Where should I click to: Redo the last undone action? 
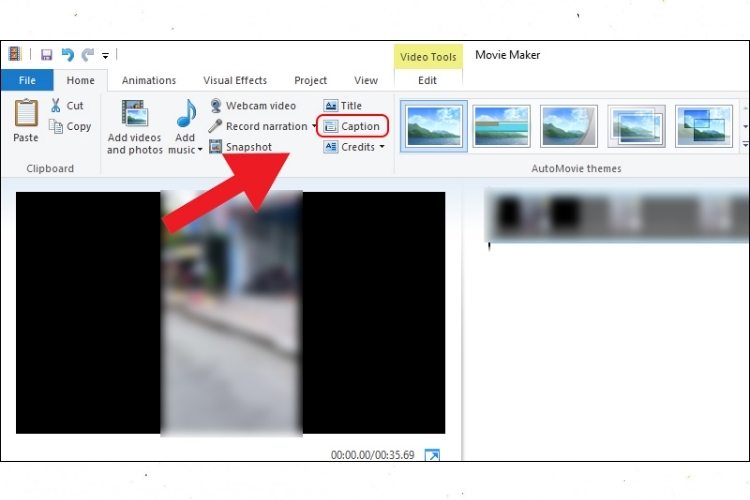88,55
